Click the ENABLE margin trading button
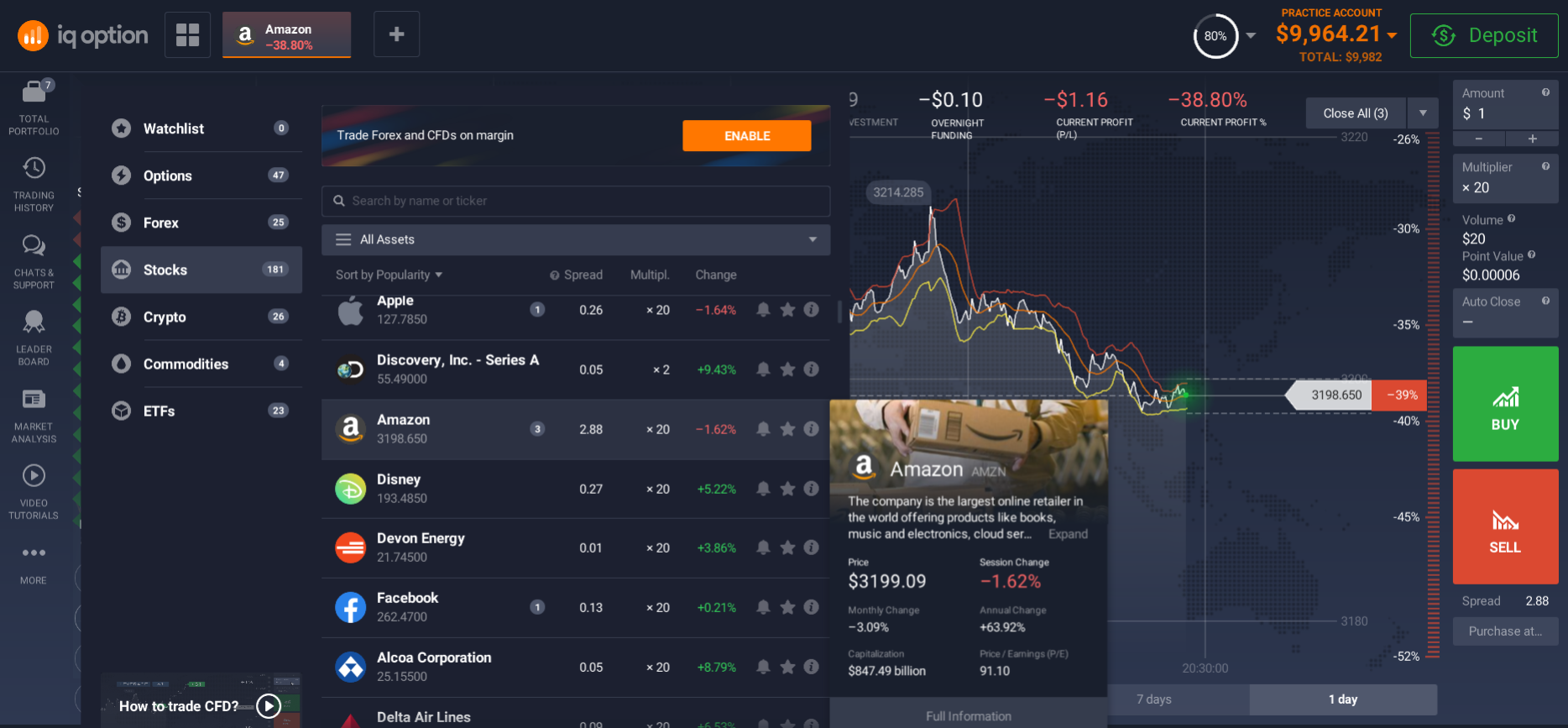Screen dimensions: 1568x728 tap(747, 136)
